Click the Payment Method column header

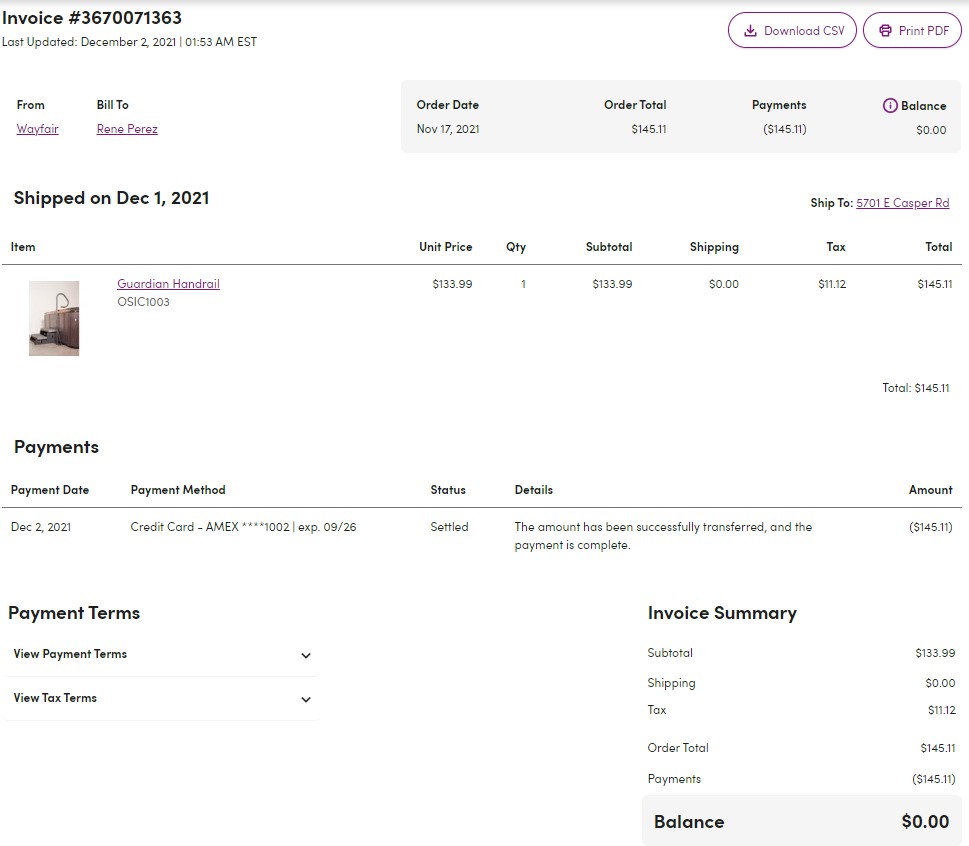click(x=178, y=490)
